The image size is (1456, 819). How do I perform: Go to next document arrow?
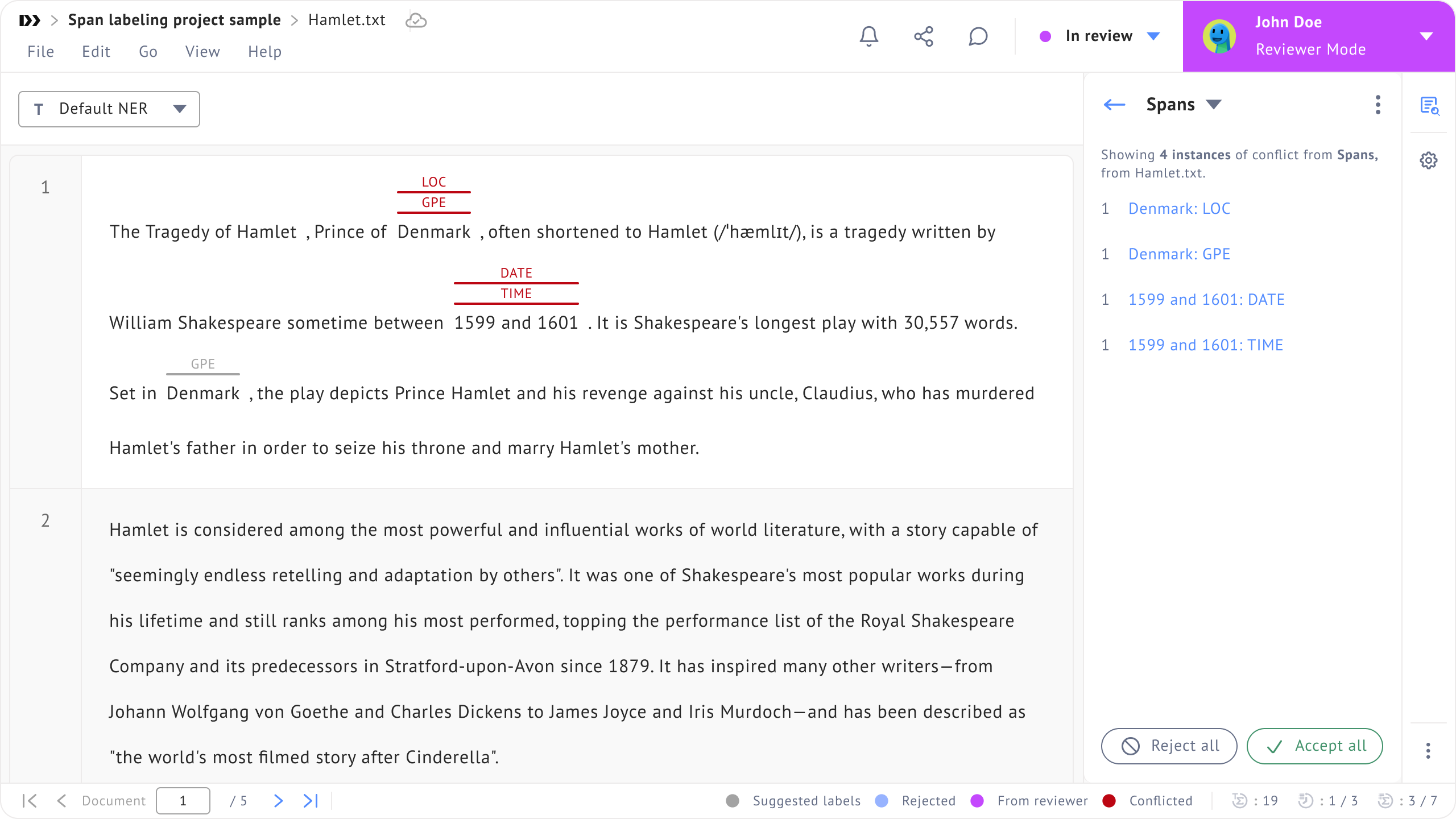278,801
